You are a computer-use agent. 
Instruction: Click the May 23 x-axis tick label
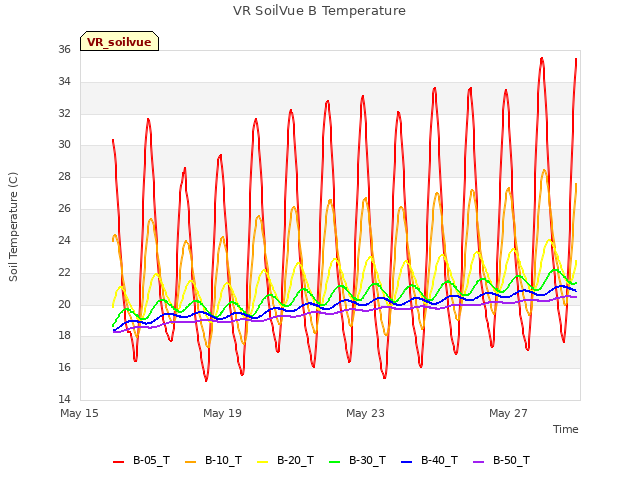coord(365,413)
